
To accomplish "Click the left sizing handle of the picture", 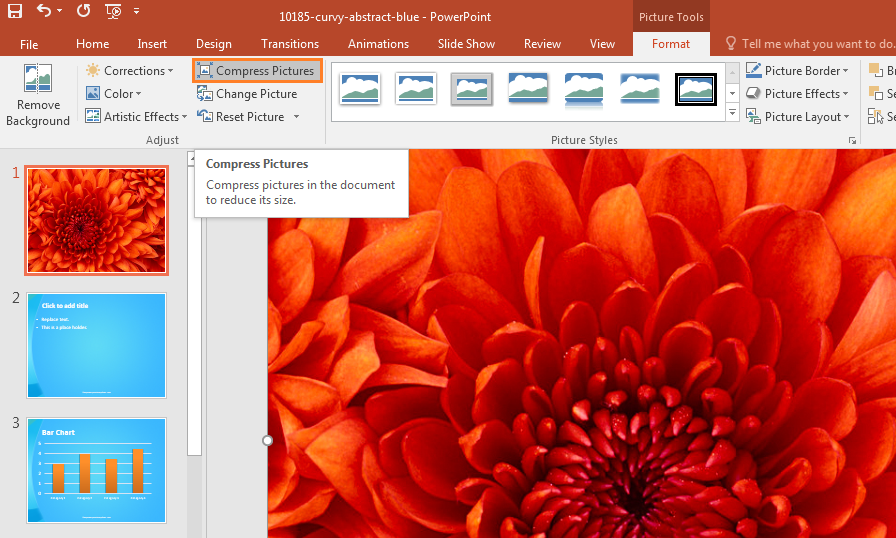I will click(x=267, y=440).
